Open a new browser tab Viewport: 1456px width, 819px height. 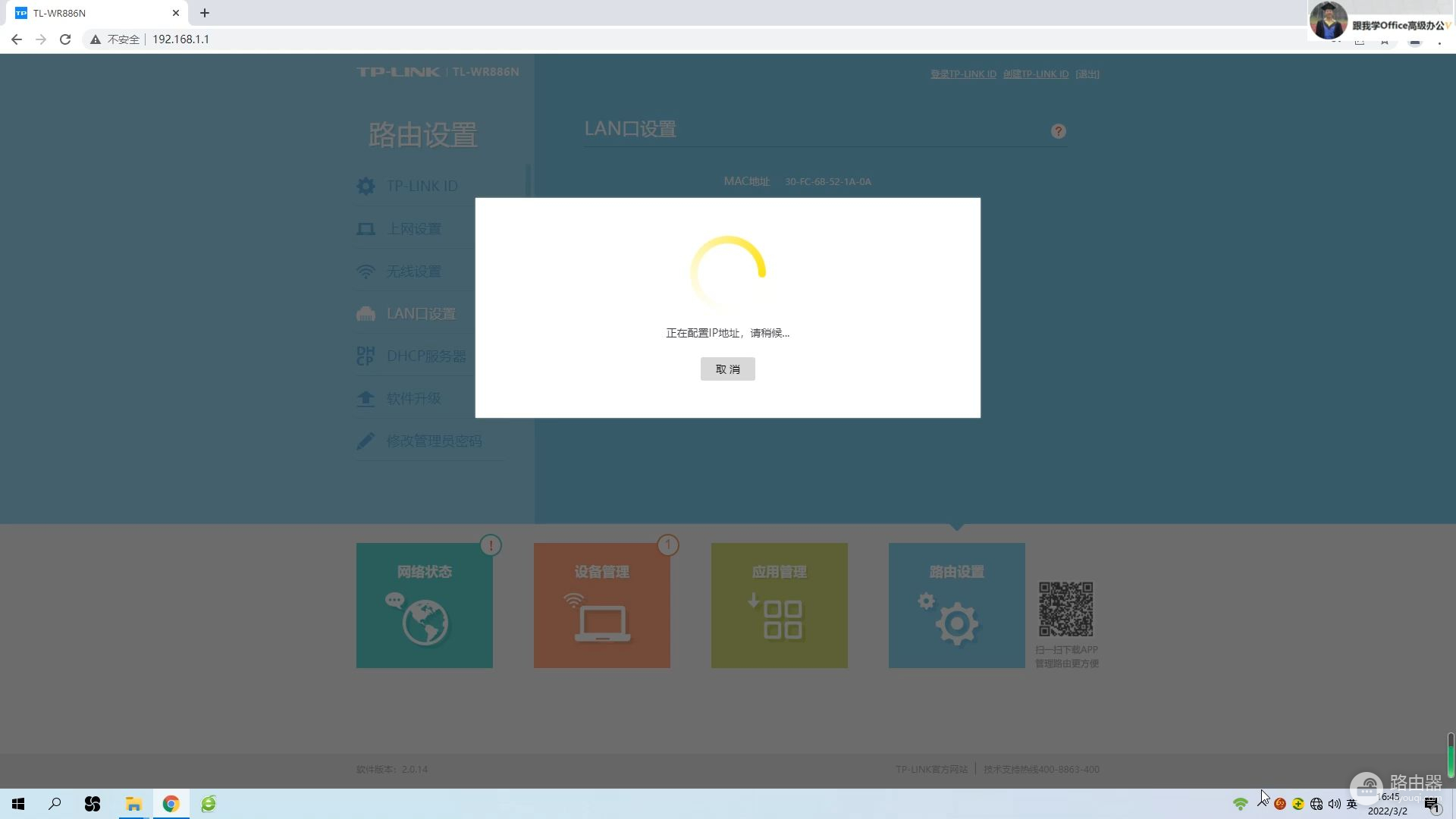(x=205, y=13)
